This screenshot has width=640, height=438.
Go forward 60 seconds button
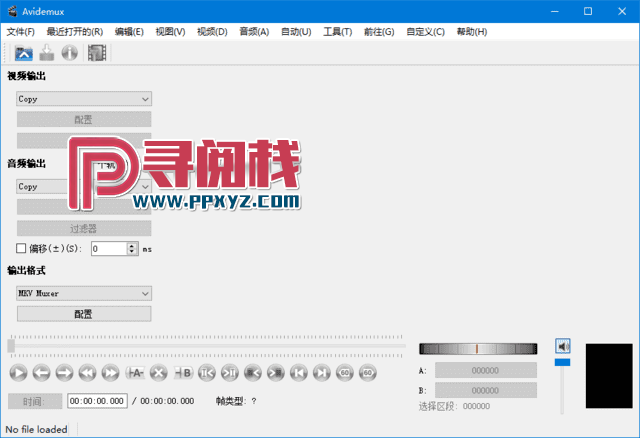tap(368, 373)
